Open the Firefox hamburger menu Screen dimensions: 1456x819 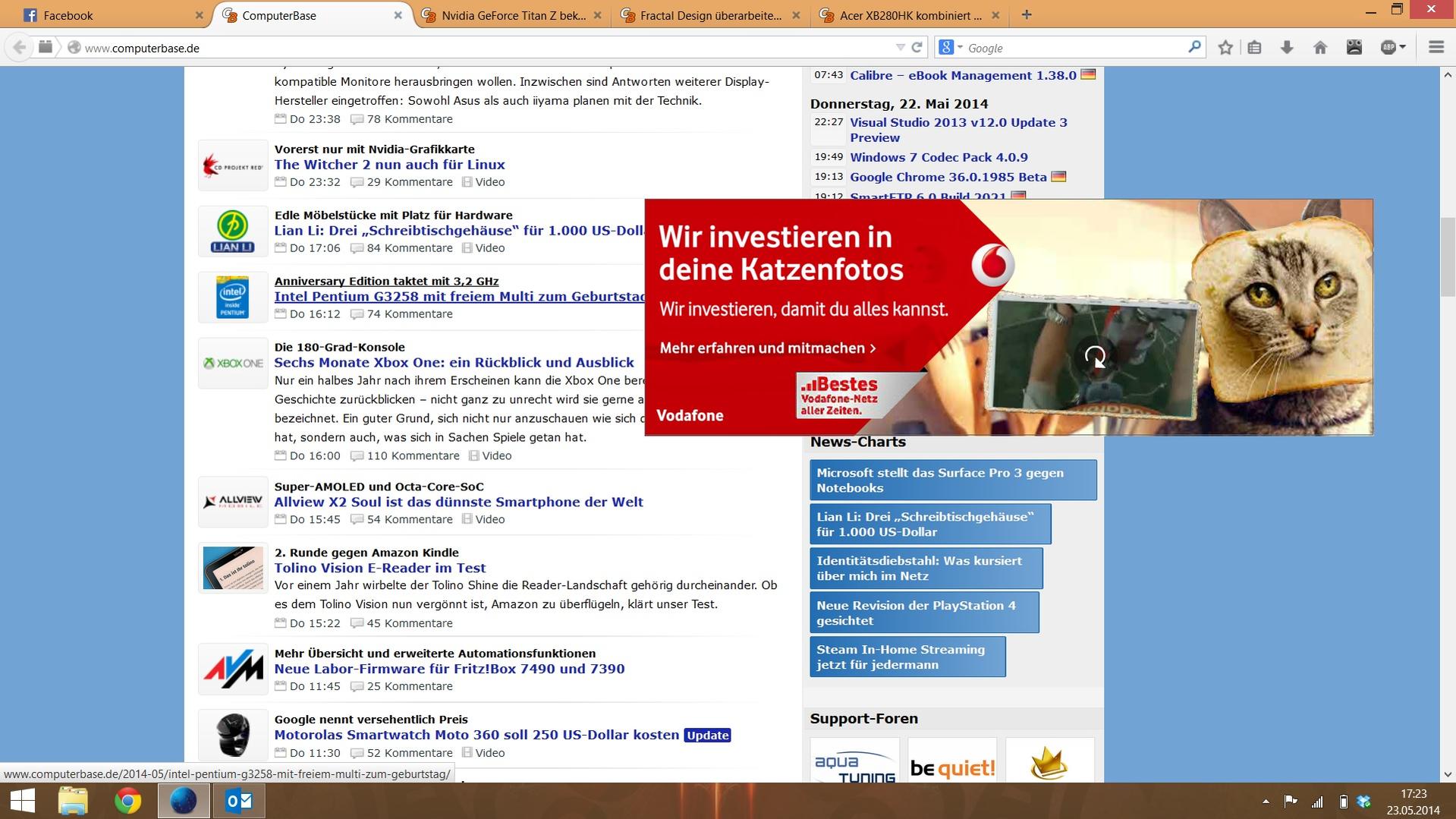pyautogui.click(x=1436, y=47)
